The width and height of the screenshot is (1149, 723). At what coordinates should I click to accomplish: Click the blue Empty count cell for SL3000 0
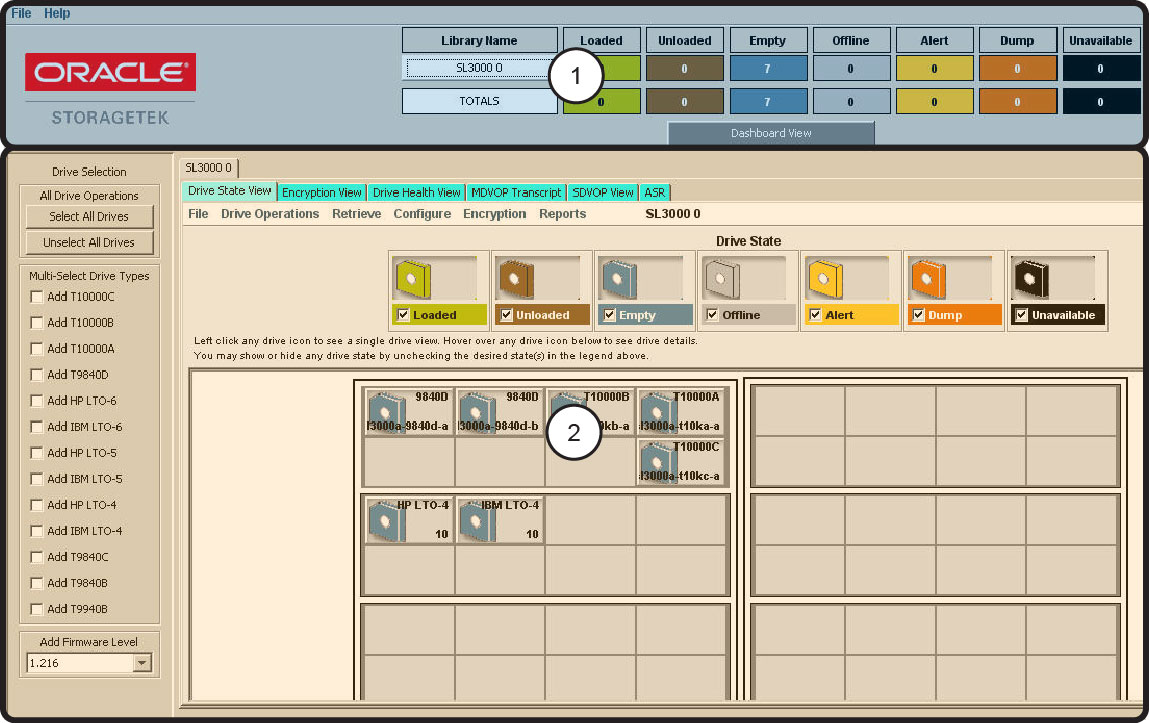768,69
